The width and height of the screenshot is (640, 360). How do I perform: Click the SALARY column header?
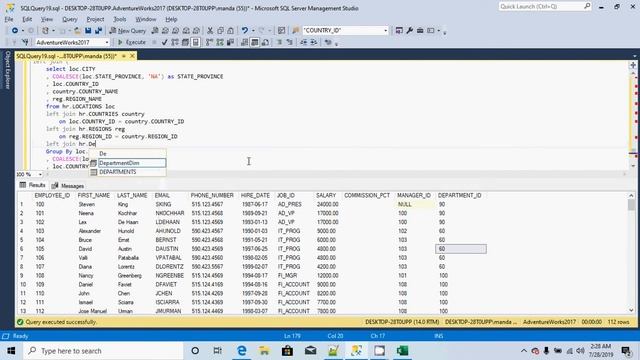click(x=326, y=196)
